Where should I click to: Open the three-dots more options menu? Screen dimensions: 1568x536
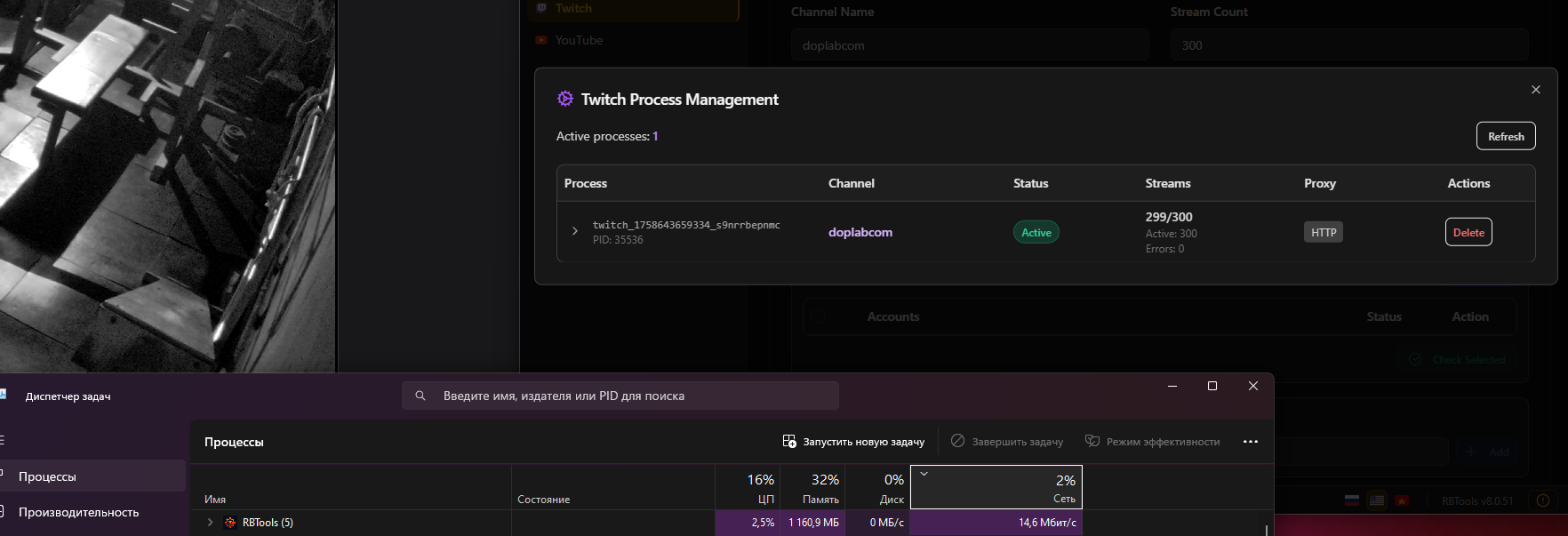point(1250,442)
